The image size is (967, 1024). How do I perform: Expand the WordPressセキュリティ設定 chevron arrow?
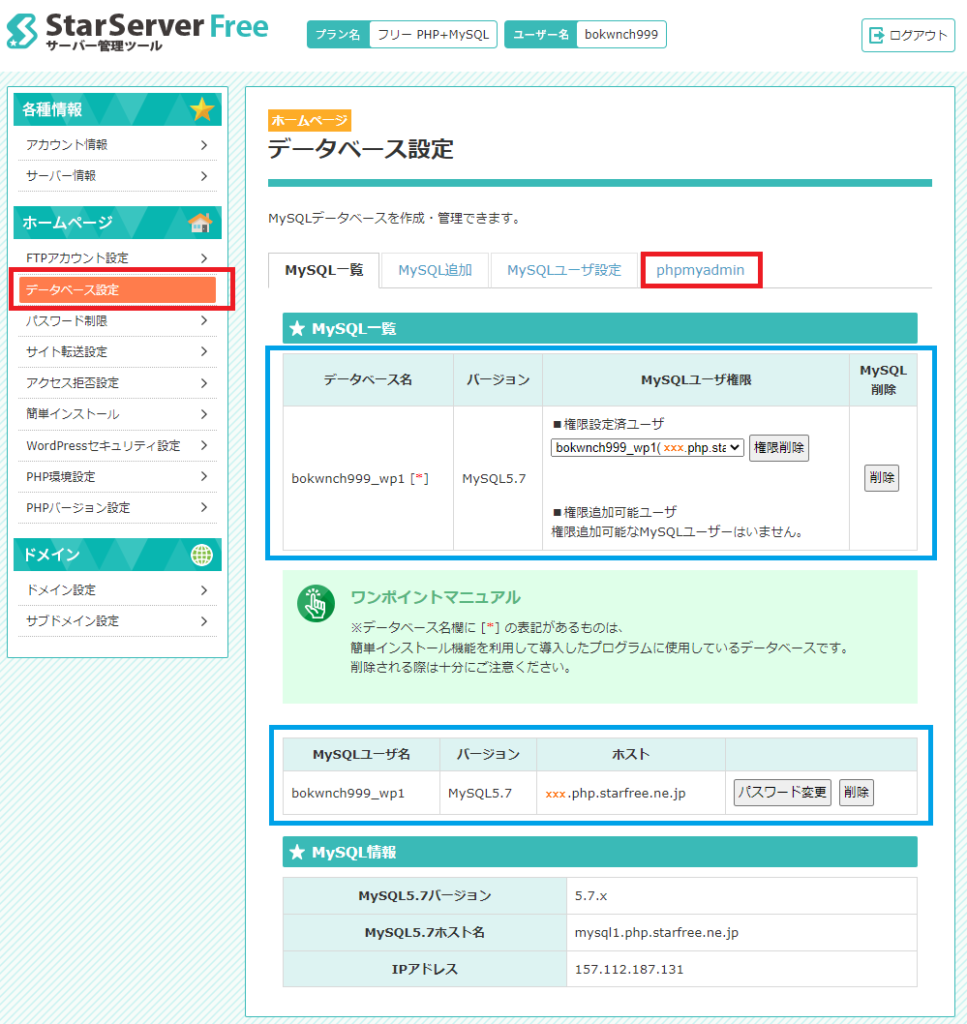204,445
